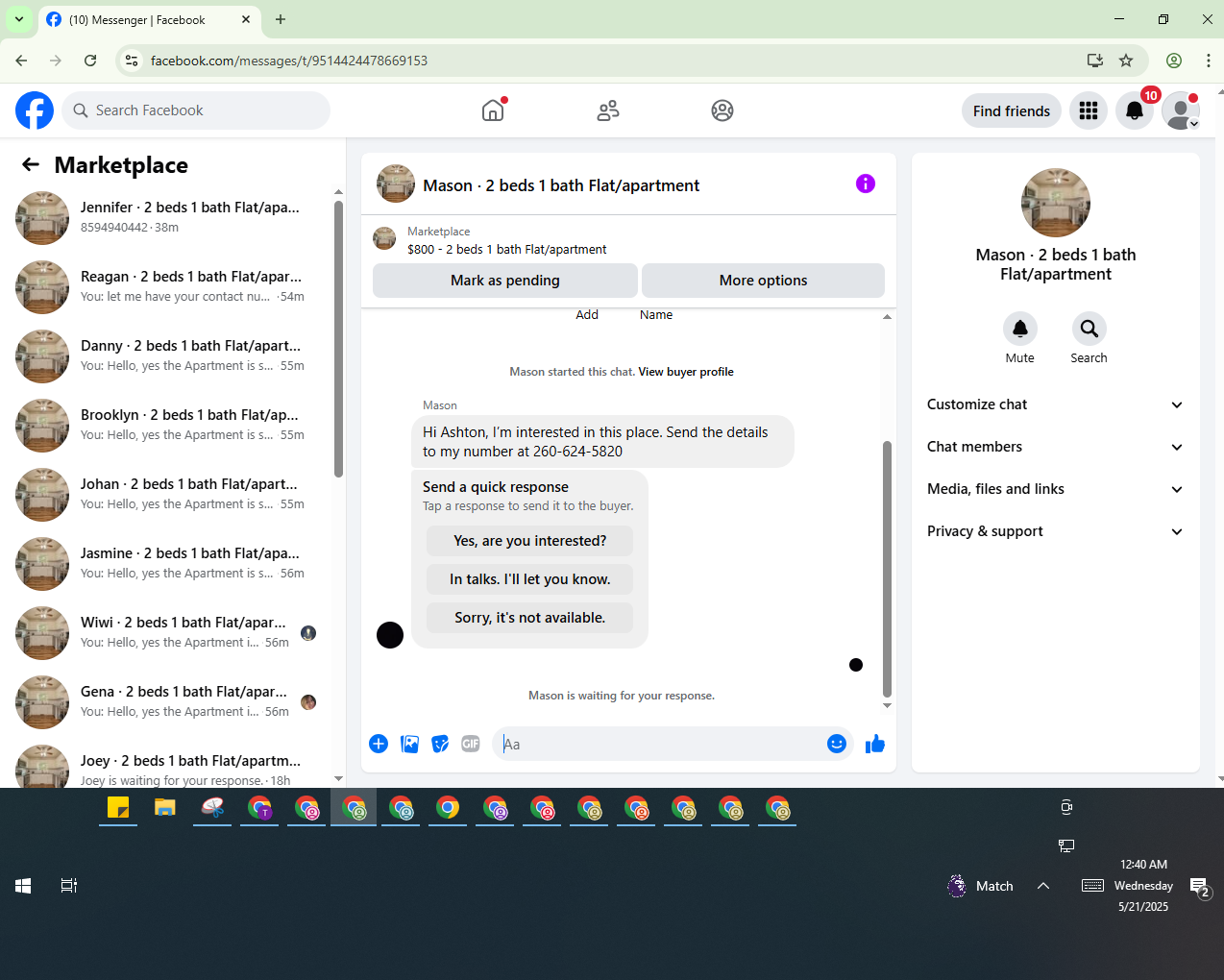Attach a photo using image icon
The height and width of the screenshot is (980, 1224).
pyautogui.click(x=409, y=744)
